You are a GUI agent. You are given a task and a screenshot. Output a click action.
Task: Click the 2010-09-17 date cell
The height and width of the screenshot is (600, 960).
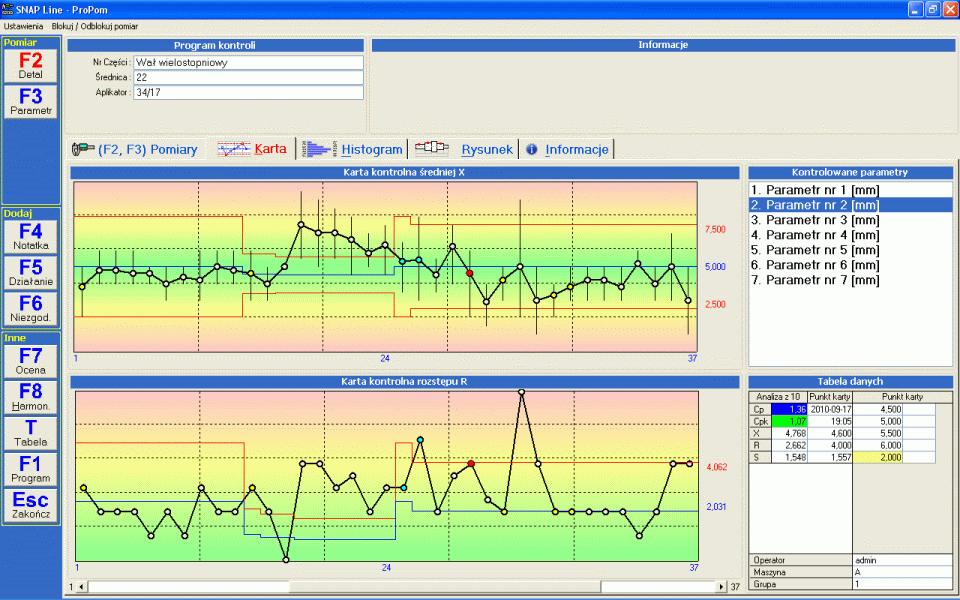(x=830, y=409)
